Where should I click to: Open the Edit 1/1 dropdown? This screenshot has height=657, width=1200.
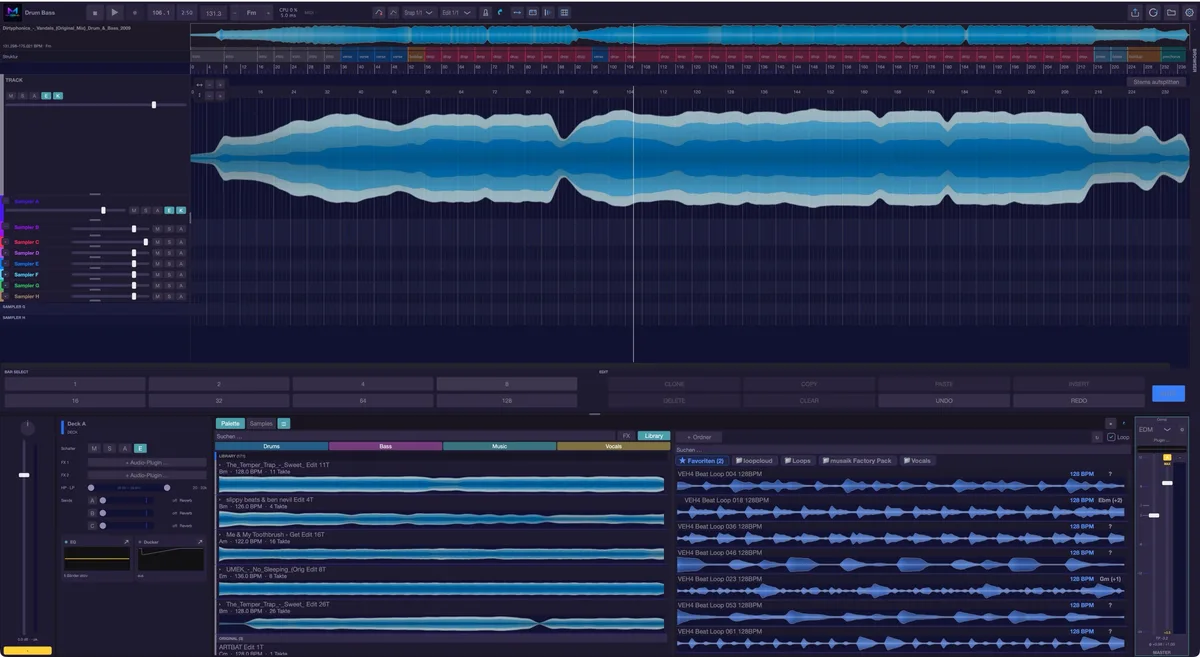(456, 12)
